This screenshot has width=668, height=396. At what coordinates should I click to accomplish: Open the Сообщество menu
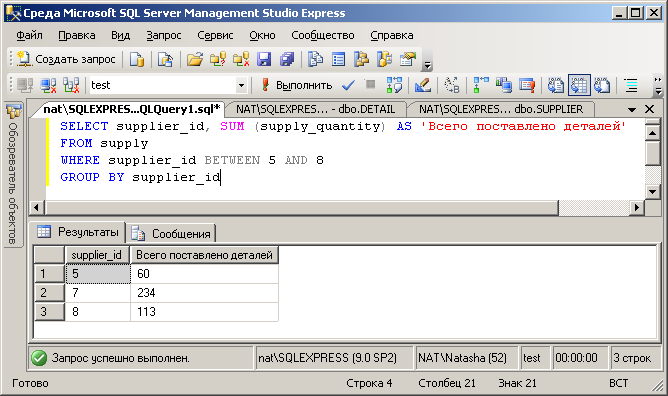point(323,35)
